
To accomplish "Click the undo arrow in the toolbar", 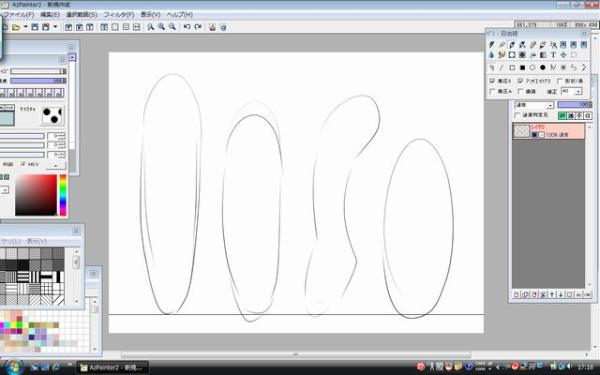I will [187, 27].
